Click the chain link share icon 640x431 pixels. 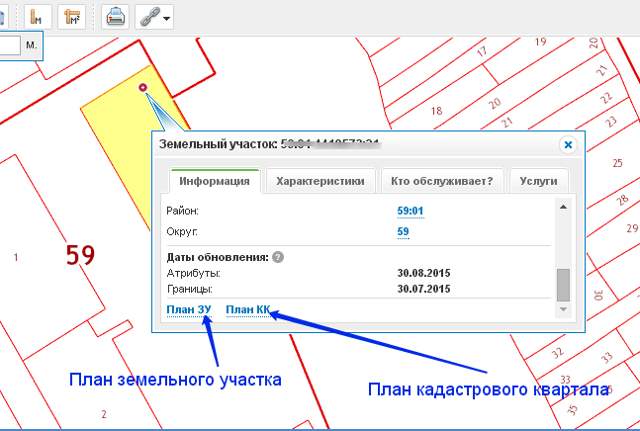pyautogui.click(x=149, y=18)
